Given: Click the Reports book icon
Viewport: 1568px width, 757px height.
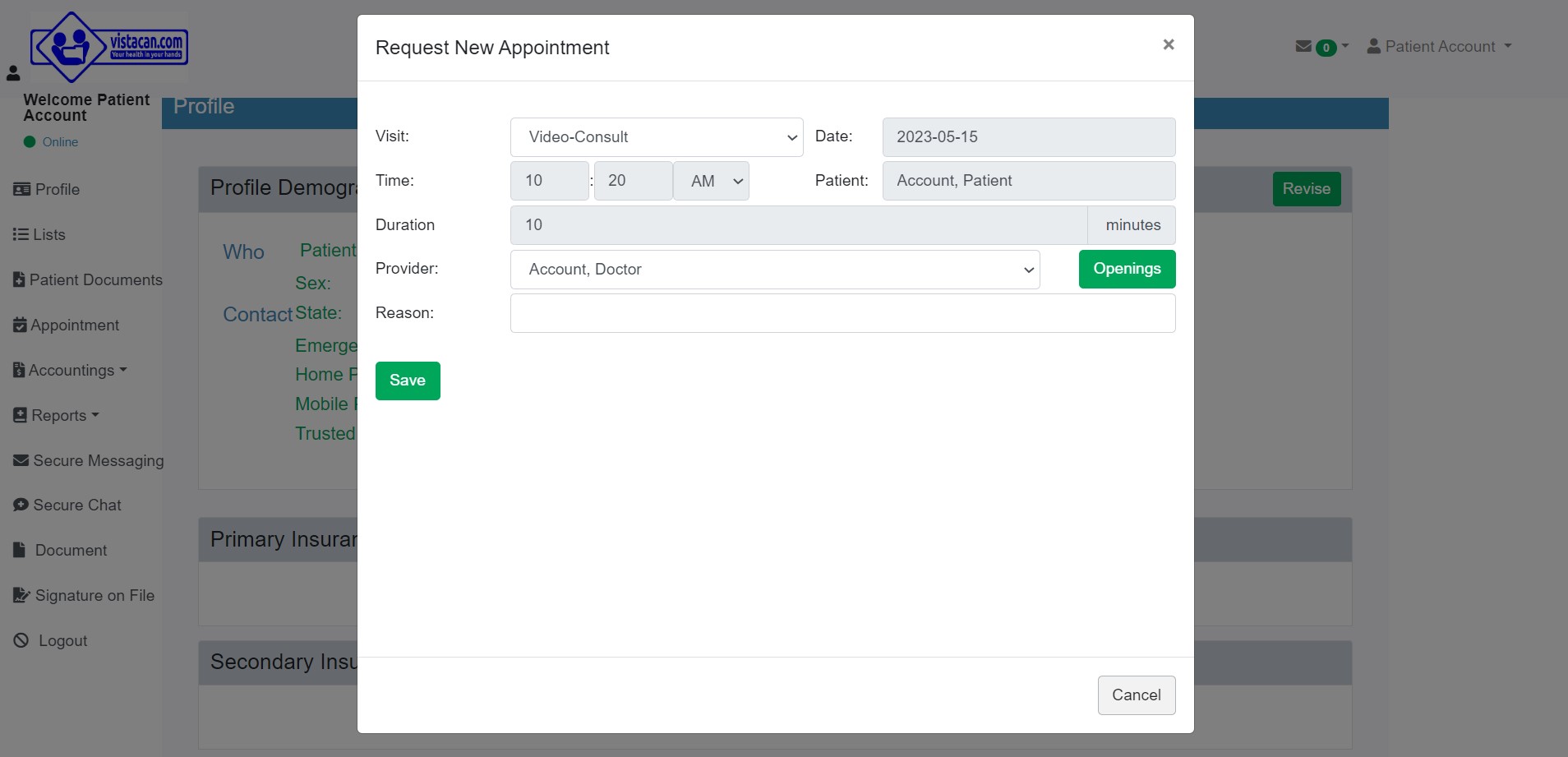Looking at the screenshot, I should [x=21, y=415].
